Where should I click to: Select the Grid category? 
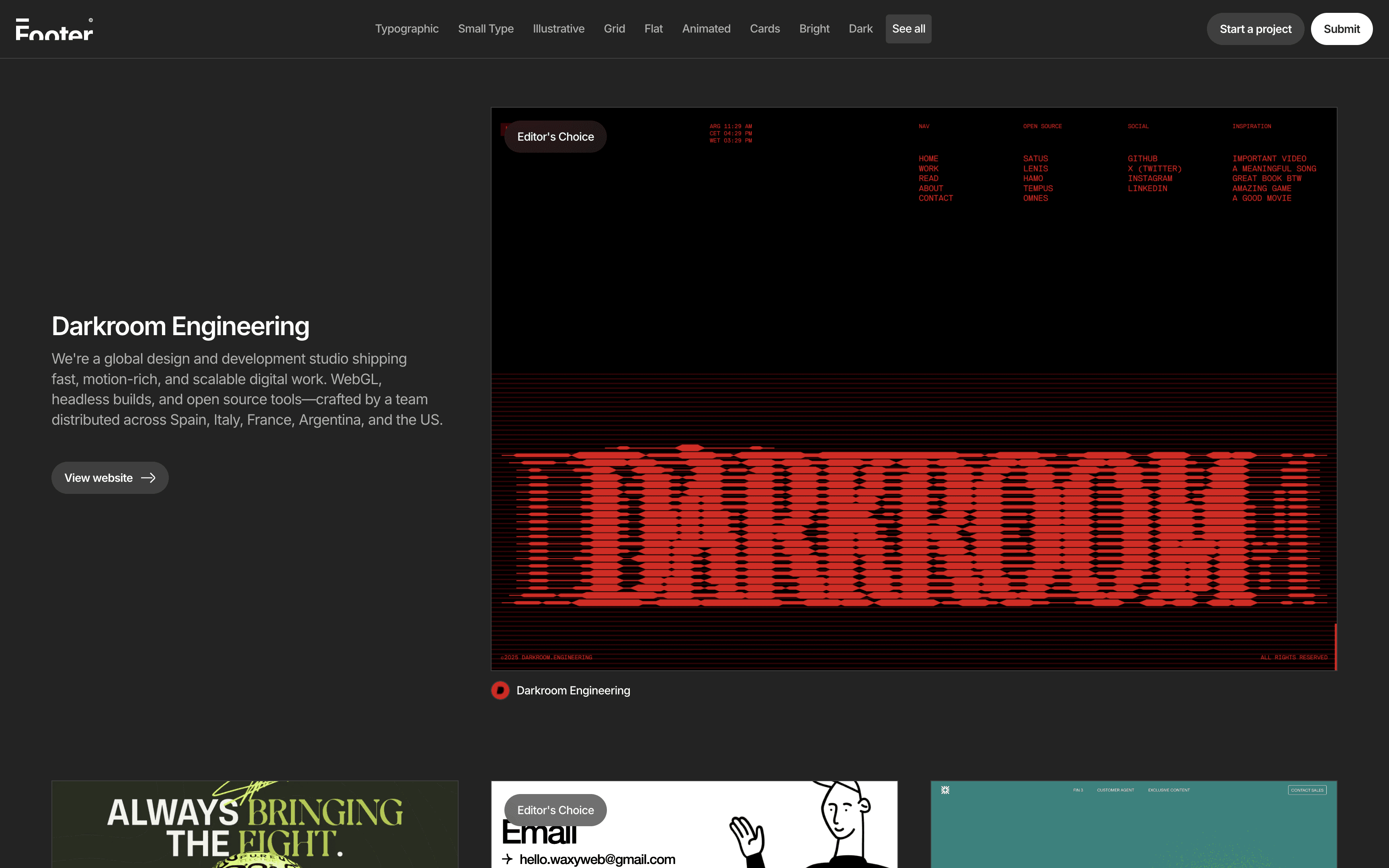(614, 29)
